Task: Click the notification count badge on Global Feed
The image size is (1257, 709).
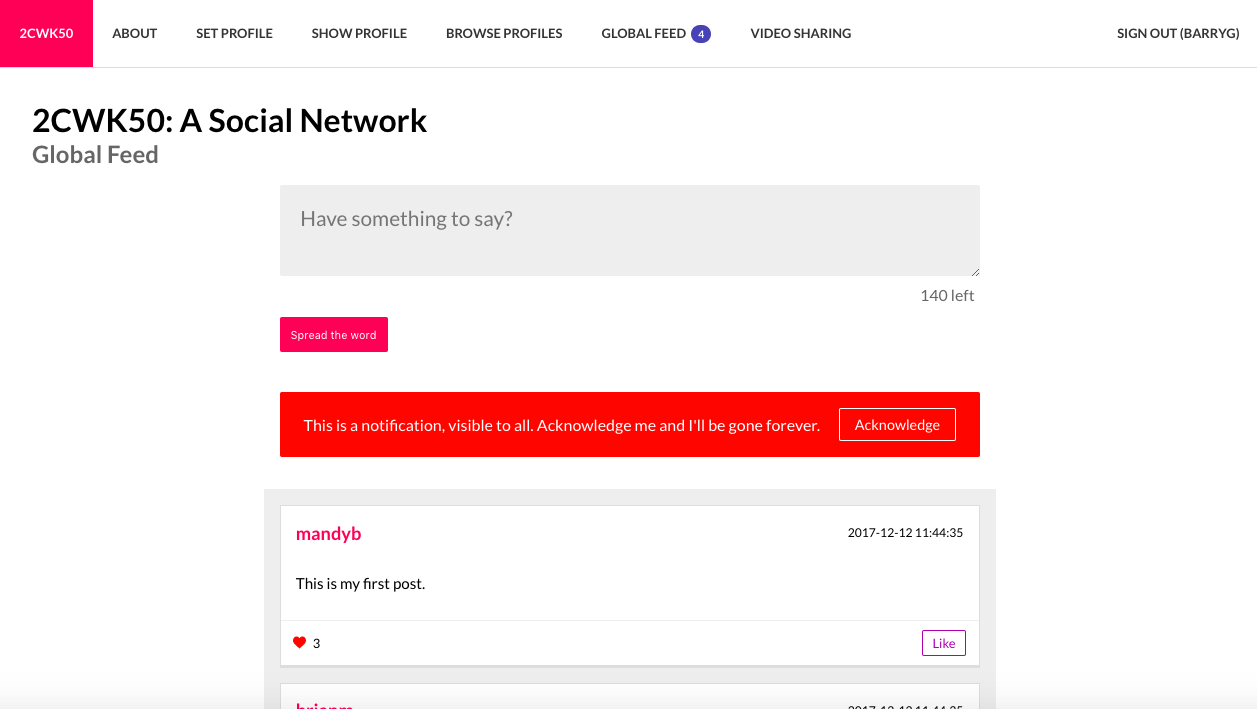Action: coord(701,34)
